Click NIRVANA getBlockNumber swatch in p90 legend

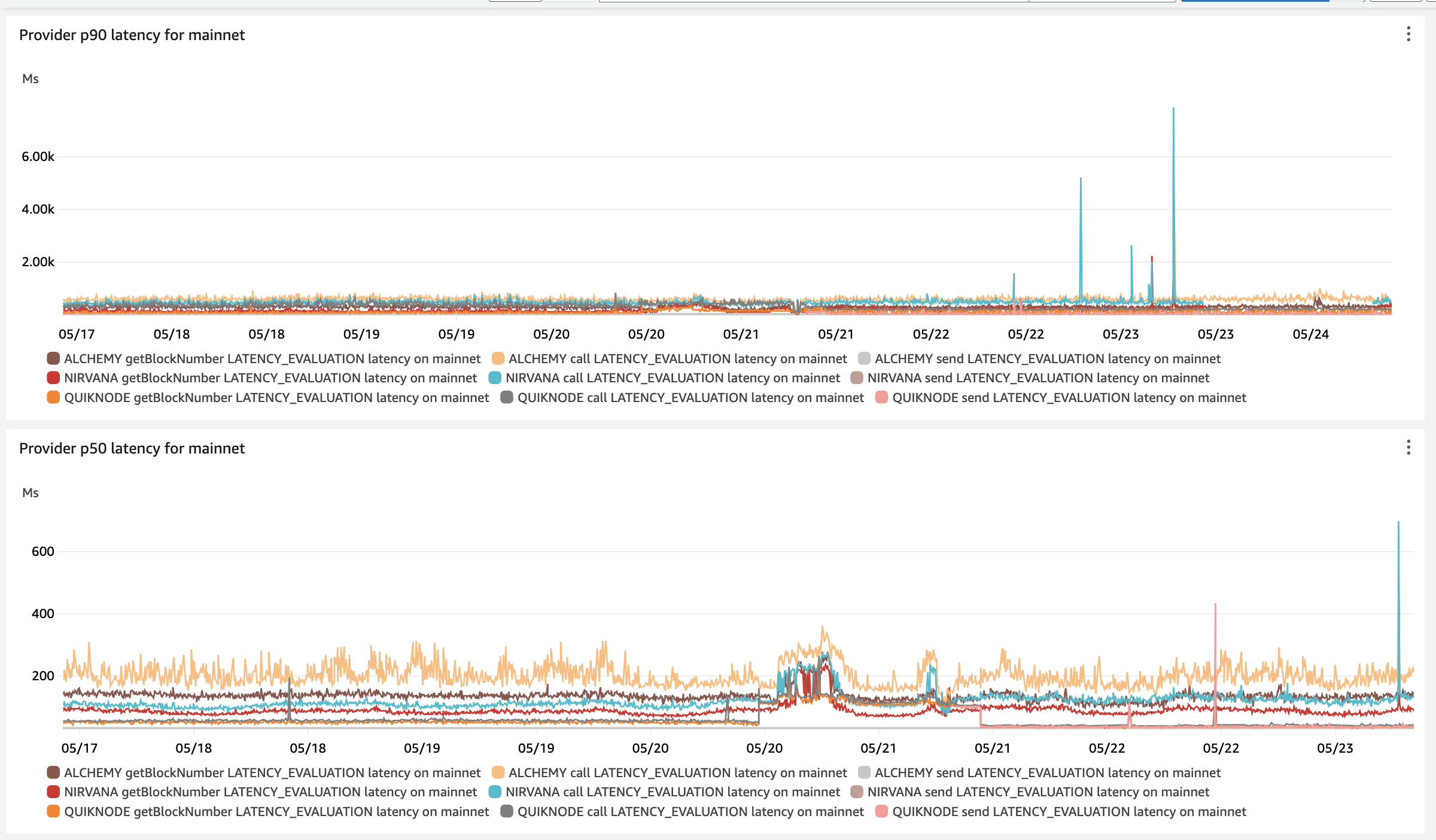tap(53, 378)
